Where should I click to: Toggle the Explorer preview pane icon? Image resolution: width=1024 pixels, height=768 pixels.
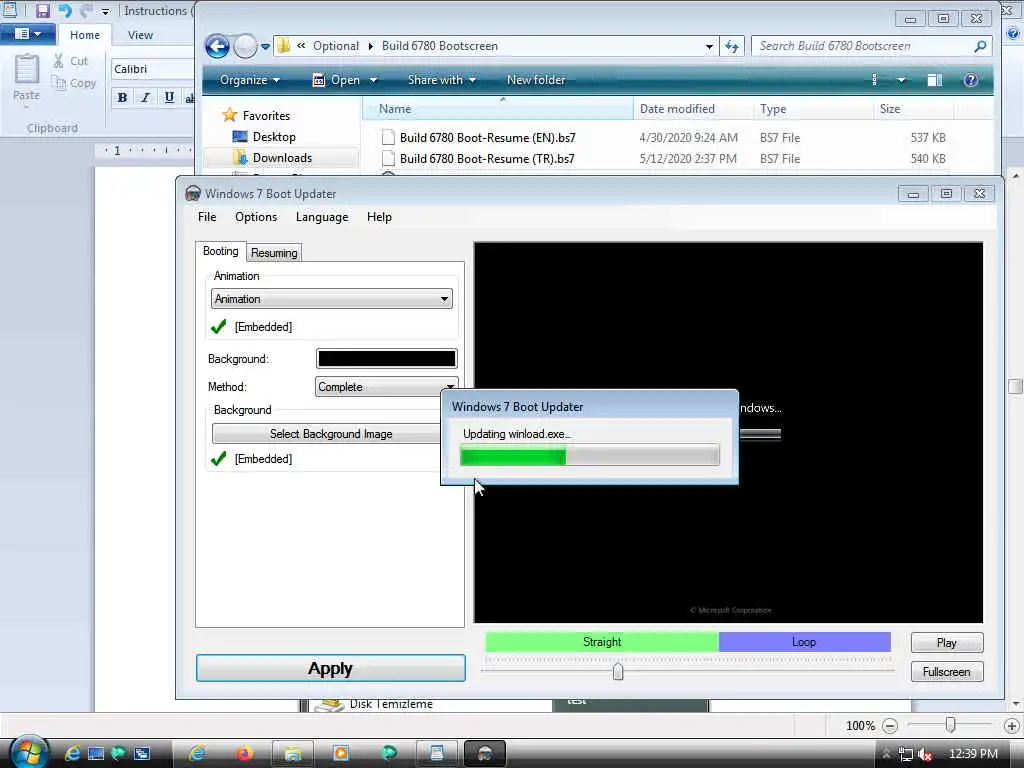click(x=935, y=80)
